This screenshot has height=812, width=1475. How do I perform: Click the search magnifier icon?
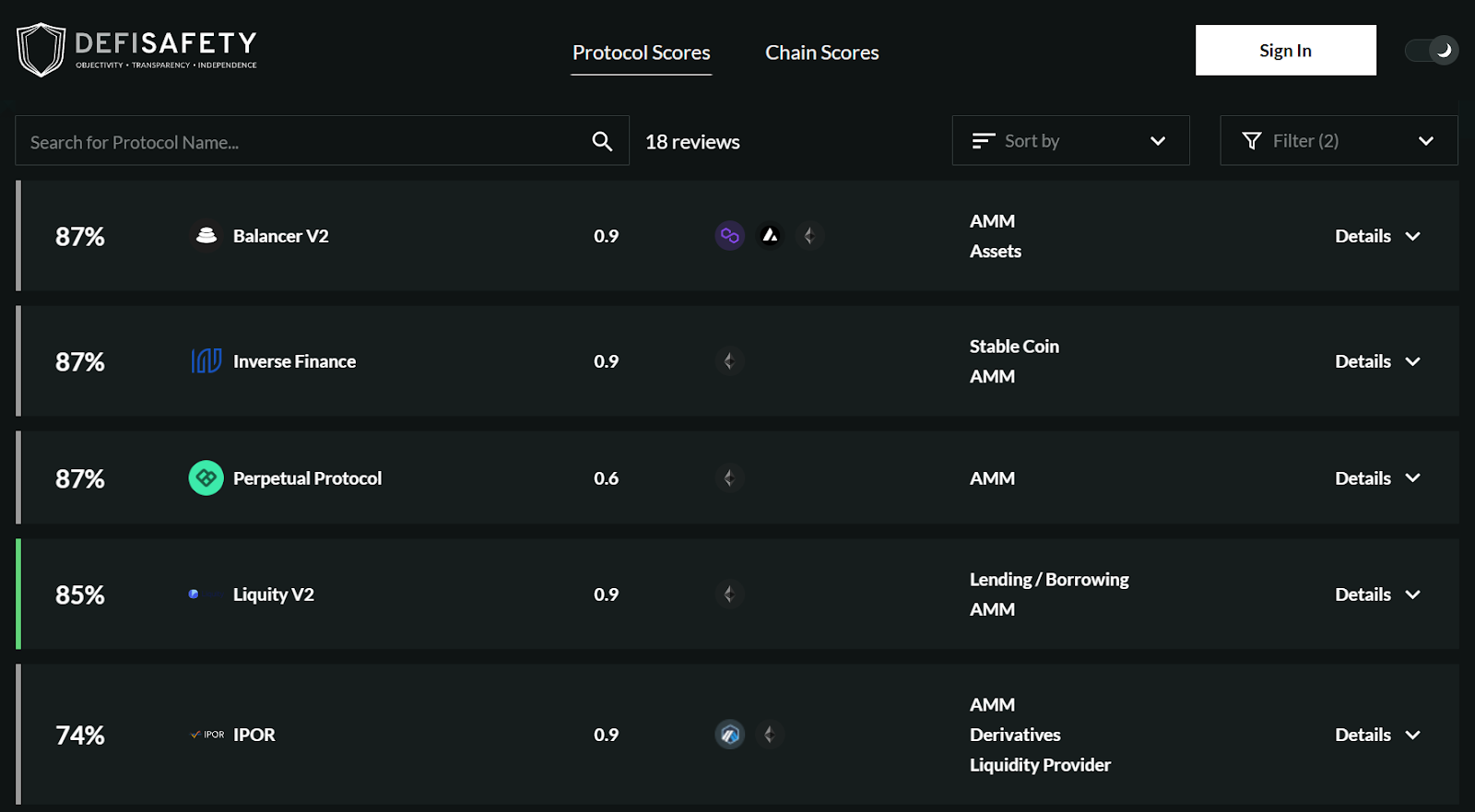(602, 141)
